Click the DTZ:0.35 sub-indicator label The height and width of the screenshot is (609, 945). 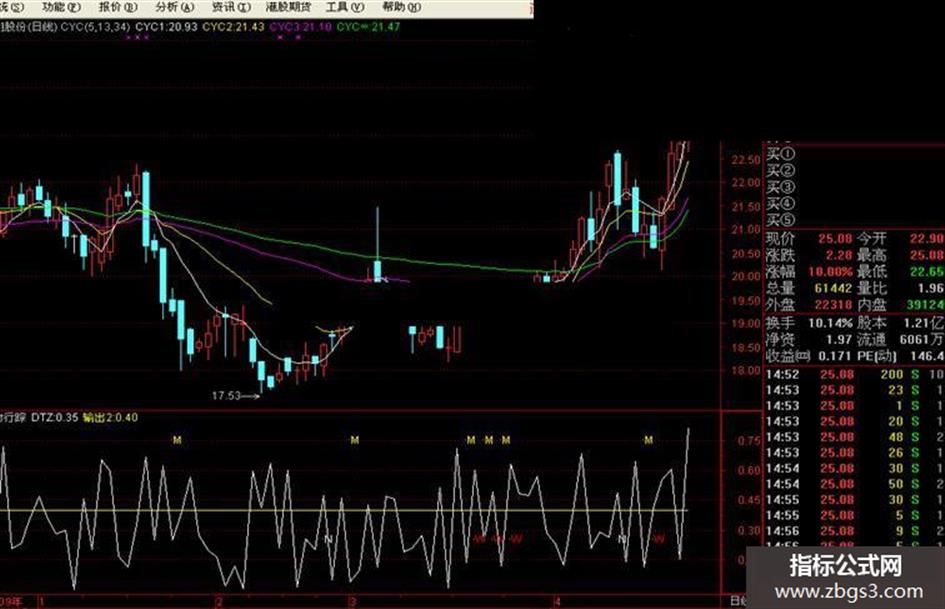[x=55, y=417]
